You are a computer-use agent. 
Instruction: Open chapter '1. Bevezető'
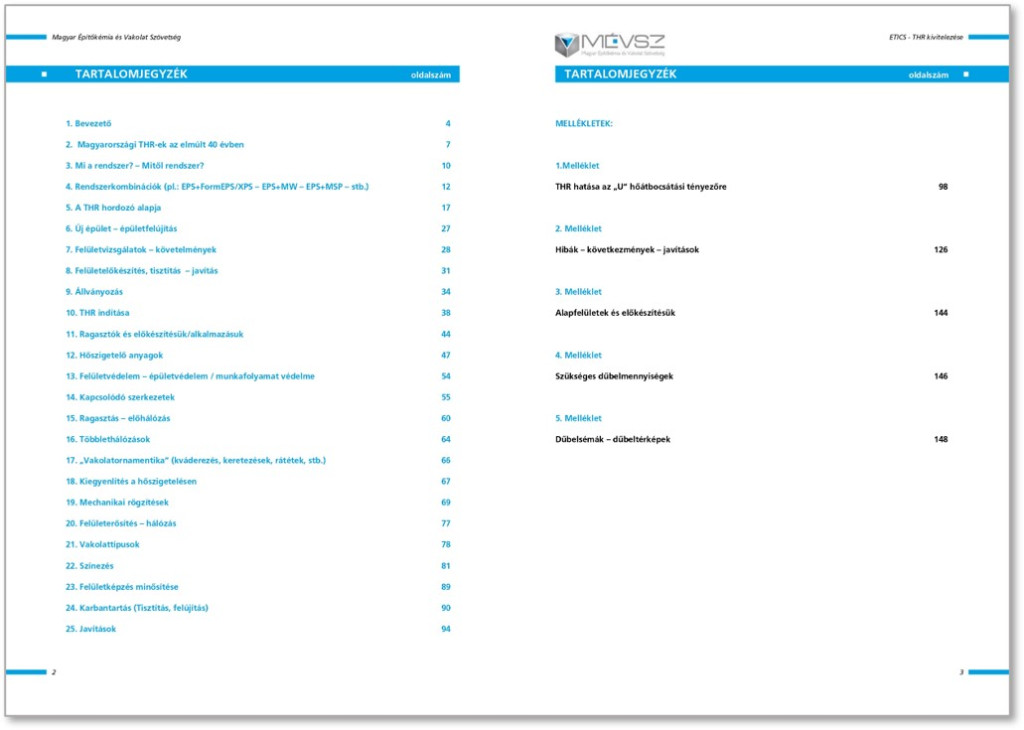click(88, 123)
